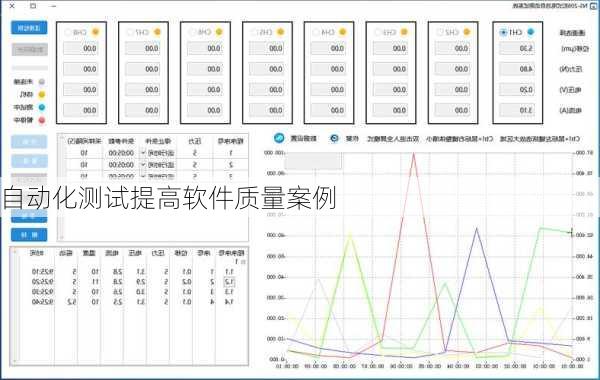Click the yellow status indicator of CH2

[466, 32]
